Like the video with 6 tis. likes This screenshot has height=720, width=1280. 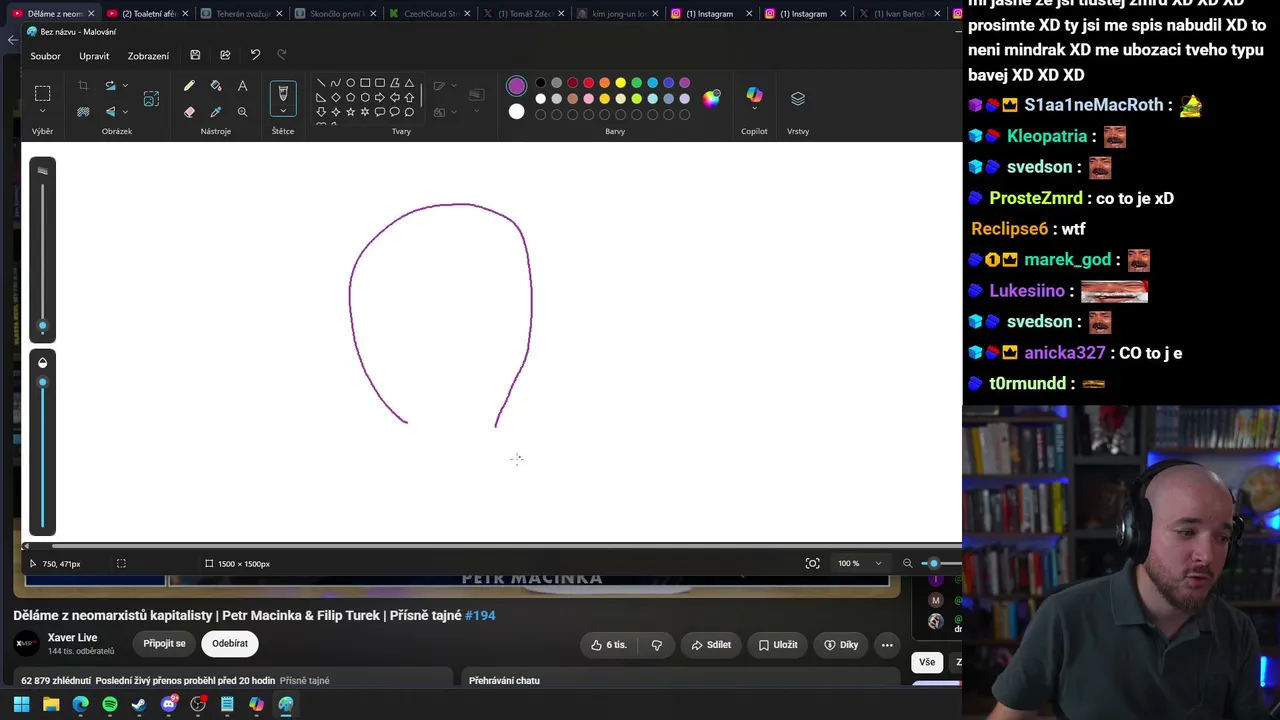tap(609, 645)
